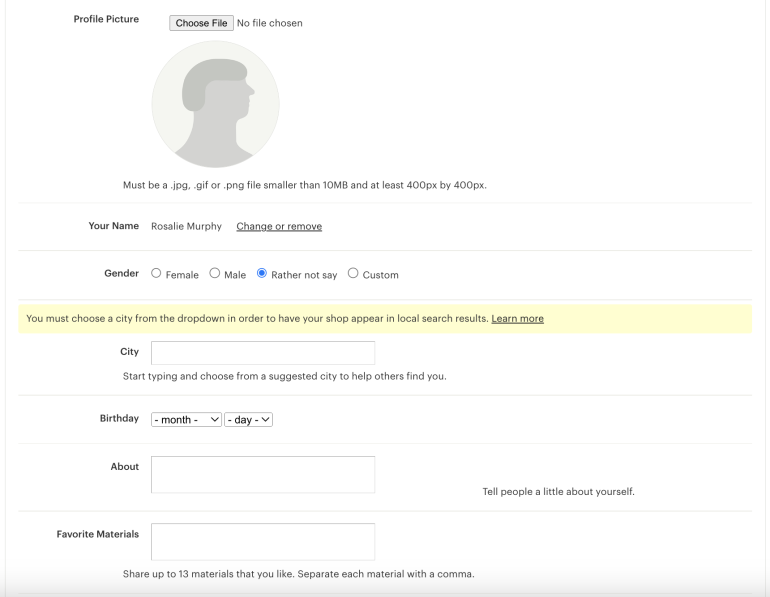Click the 'City' field label

[129, 352]
